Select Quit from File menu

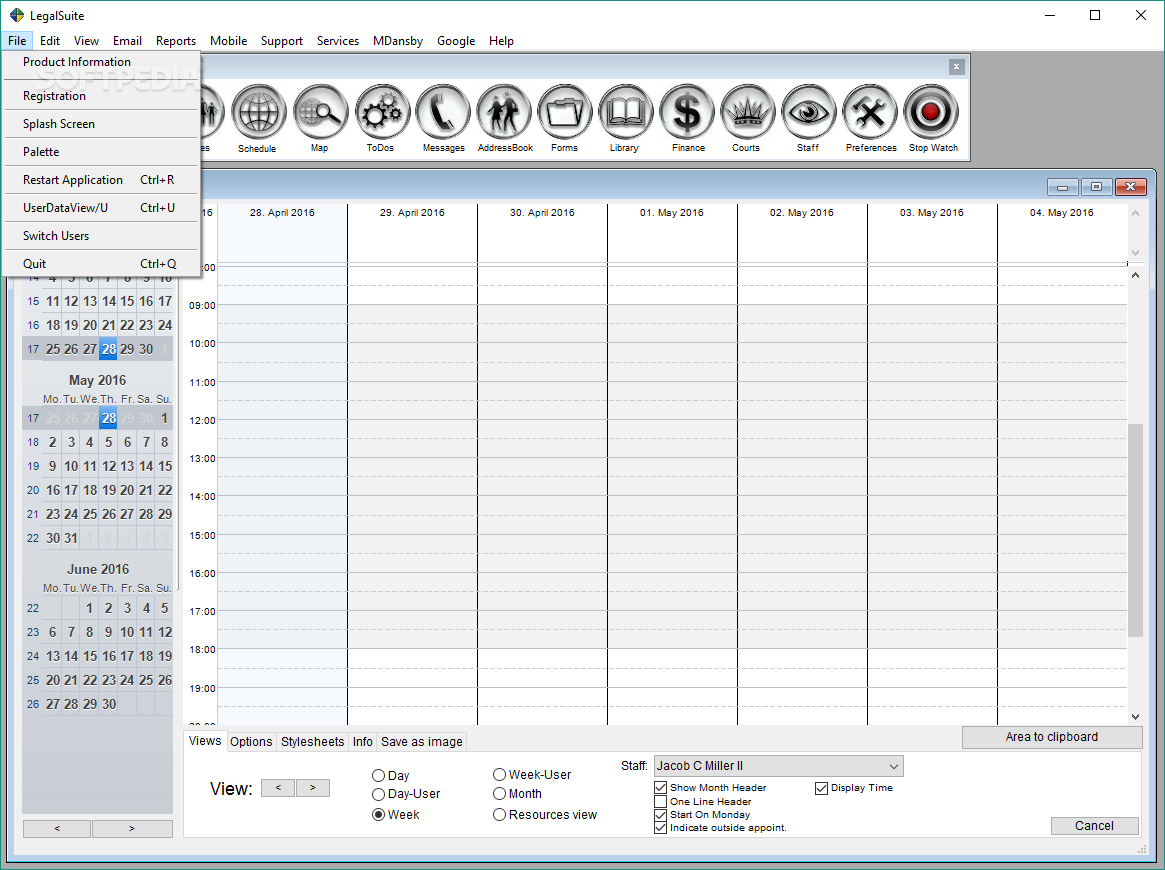pyautogui.click(x=101, y=264)
